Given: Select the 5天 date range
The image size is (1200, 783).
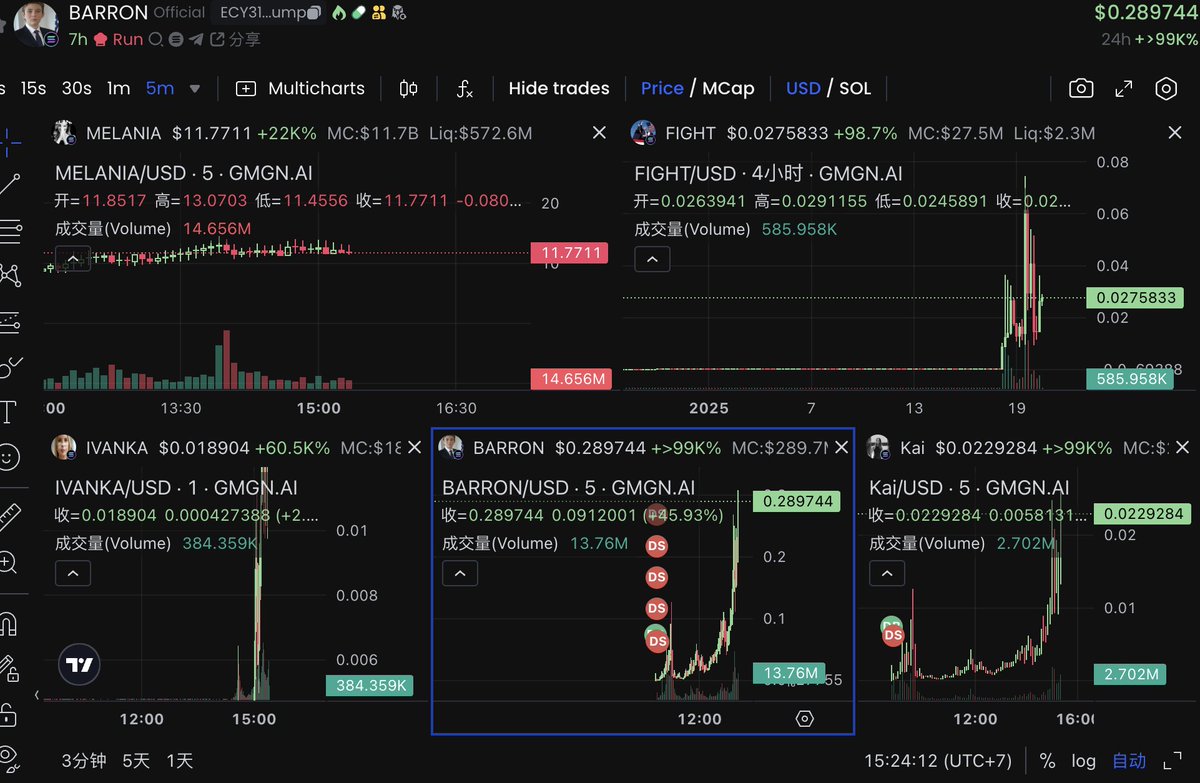Looking at the screenshot, I should tap(136, 761).
